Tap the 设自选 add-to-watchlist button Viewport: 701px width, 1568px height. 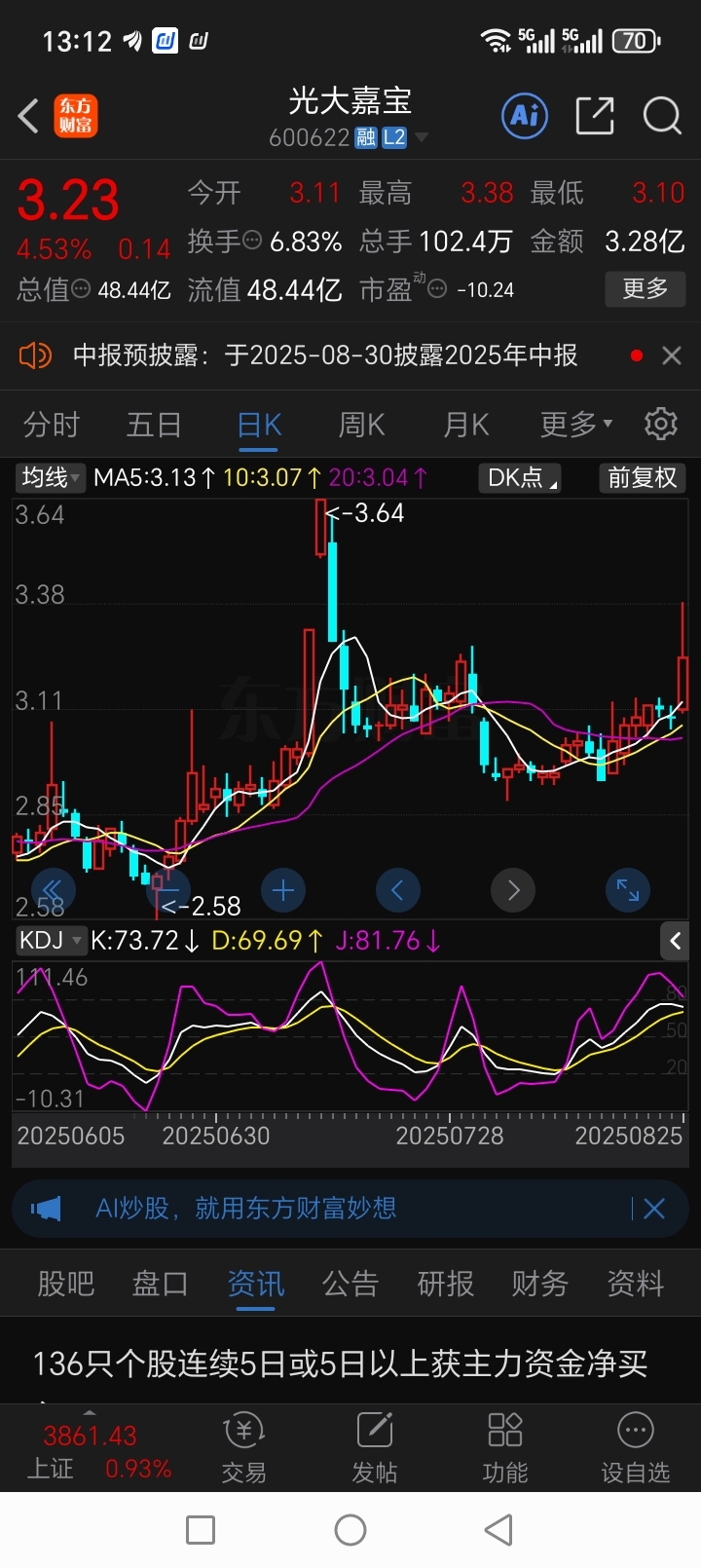[x=636, y=1448]
